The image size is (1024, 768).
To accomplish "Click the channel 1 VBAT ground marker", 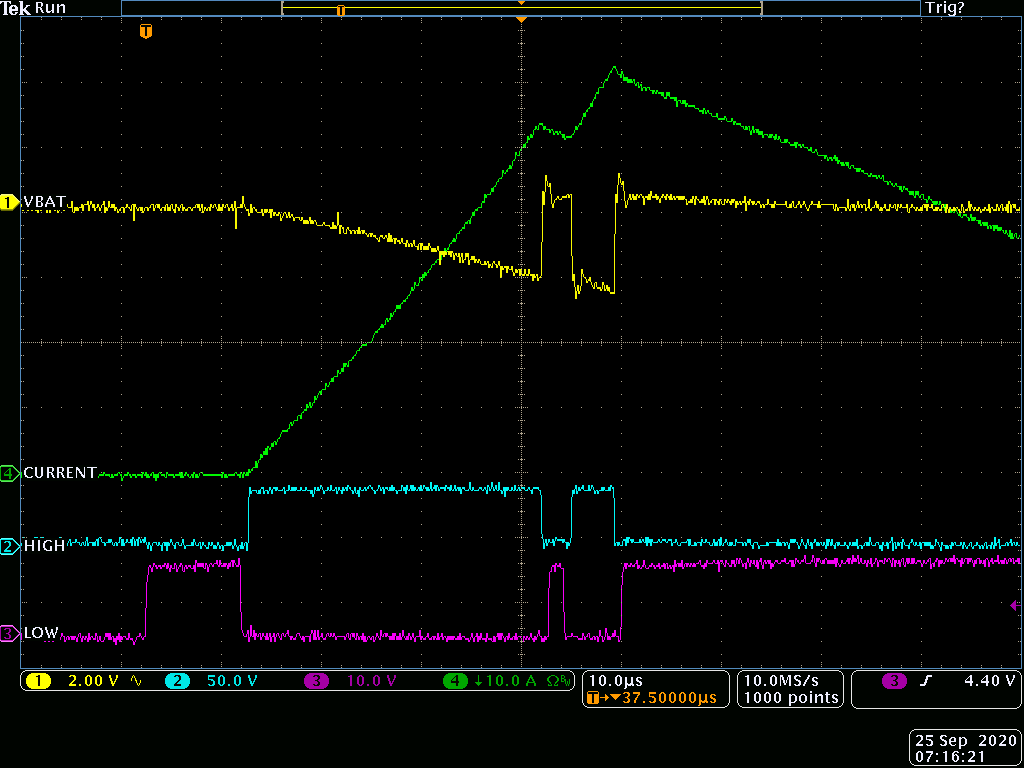I will [10, 202].
